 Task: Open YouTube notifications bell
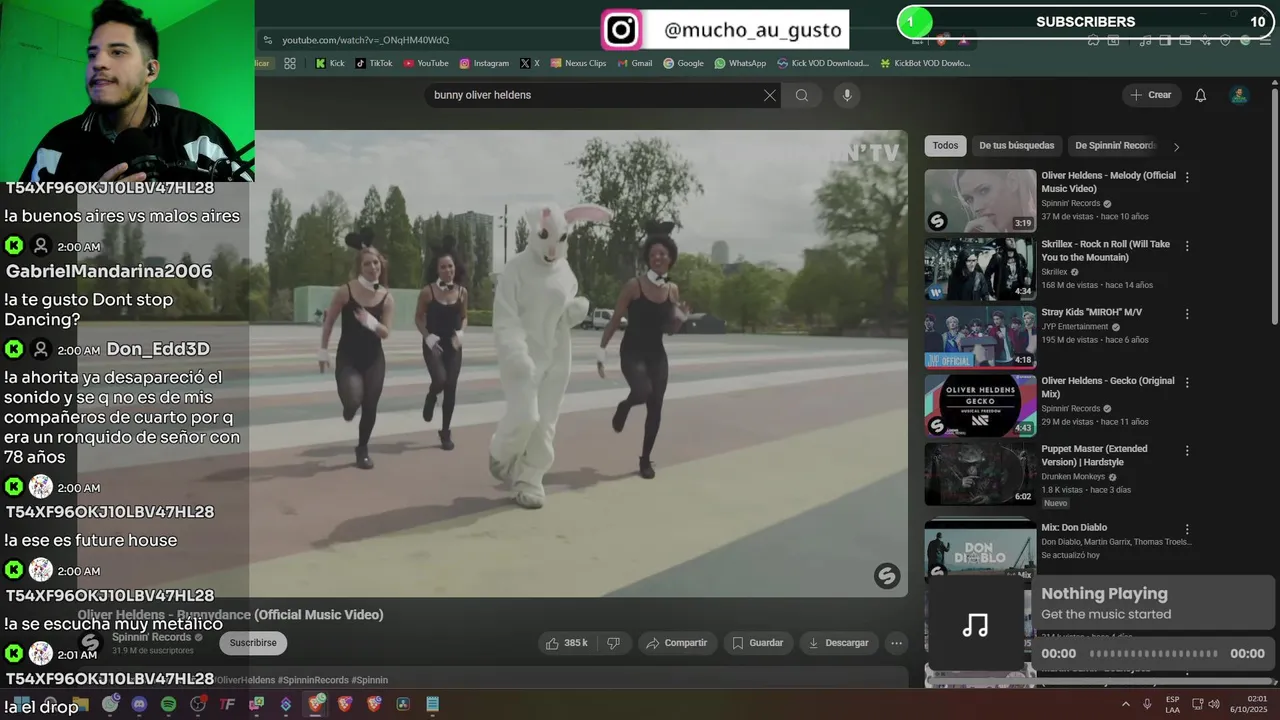1201,95
